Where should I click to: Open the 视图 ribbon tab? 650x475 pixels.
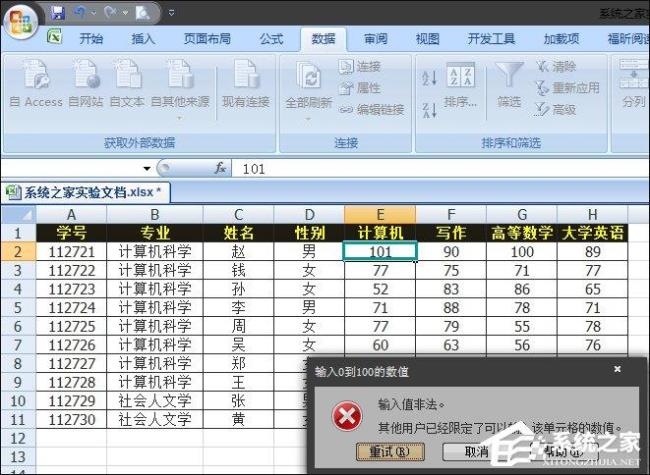point(427,39)
